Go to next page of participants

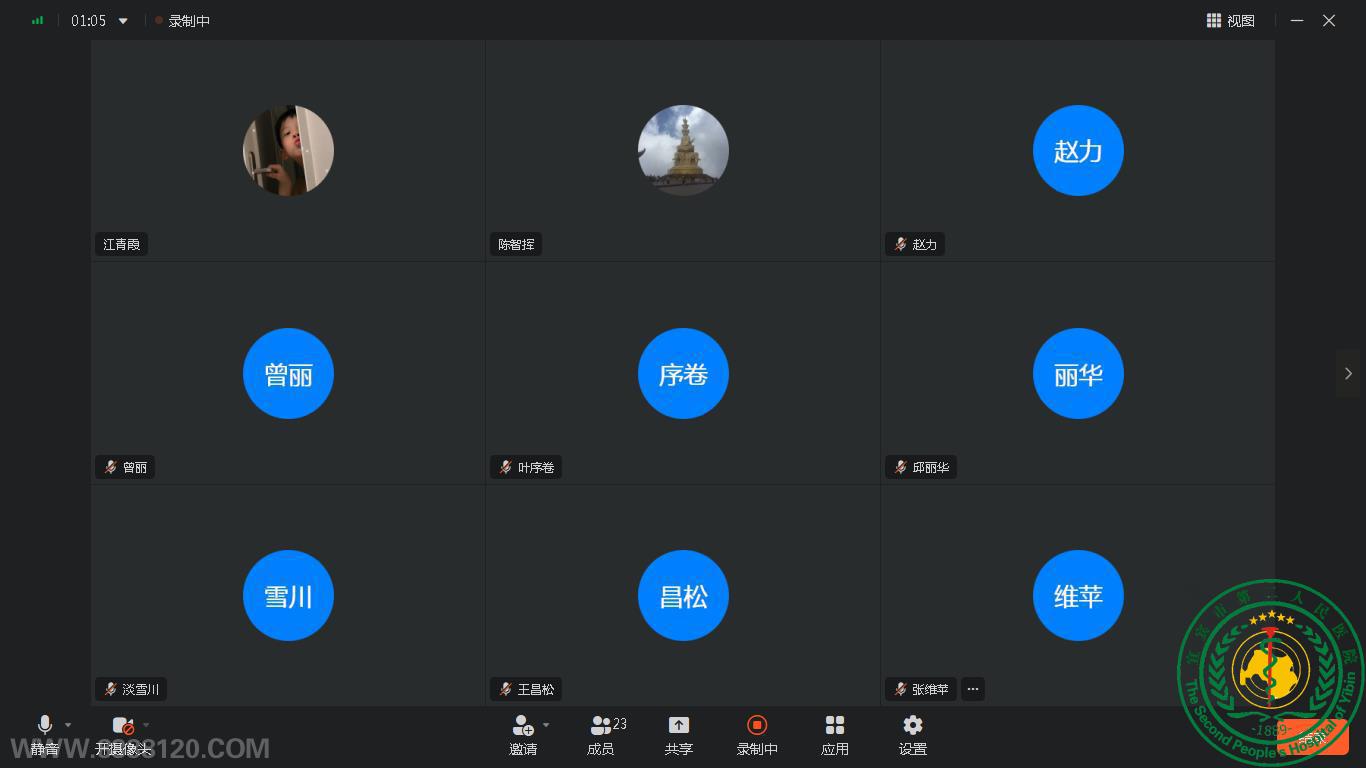coord(1348,373)
